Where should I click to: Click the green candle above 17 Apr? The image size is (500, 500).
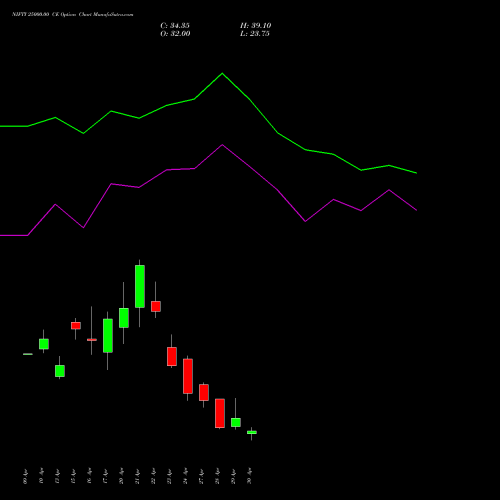click(x=108, y=336)
